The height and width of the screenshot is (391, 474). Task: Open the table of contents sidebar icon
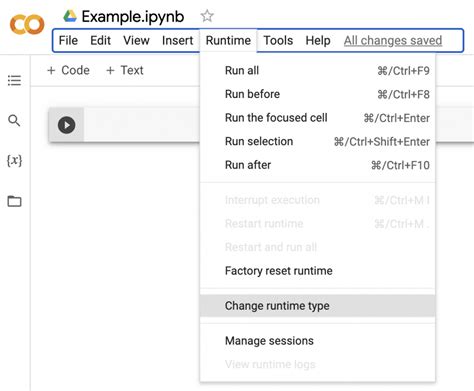click(14, 80)
